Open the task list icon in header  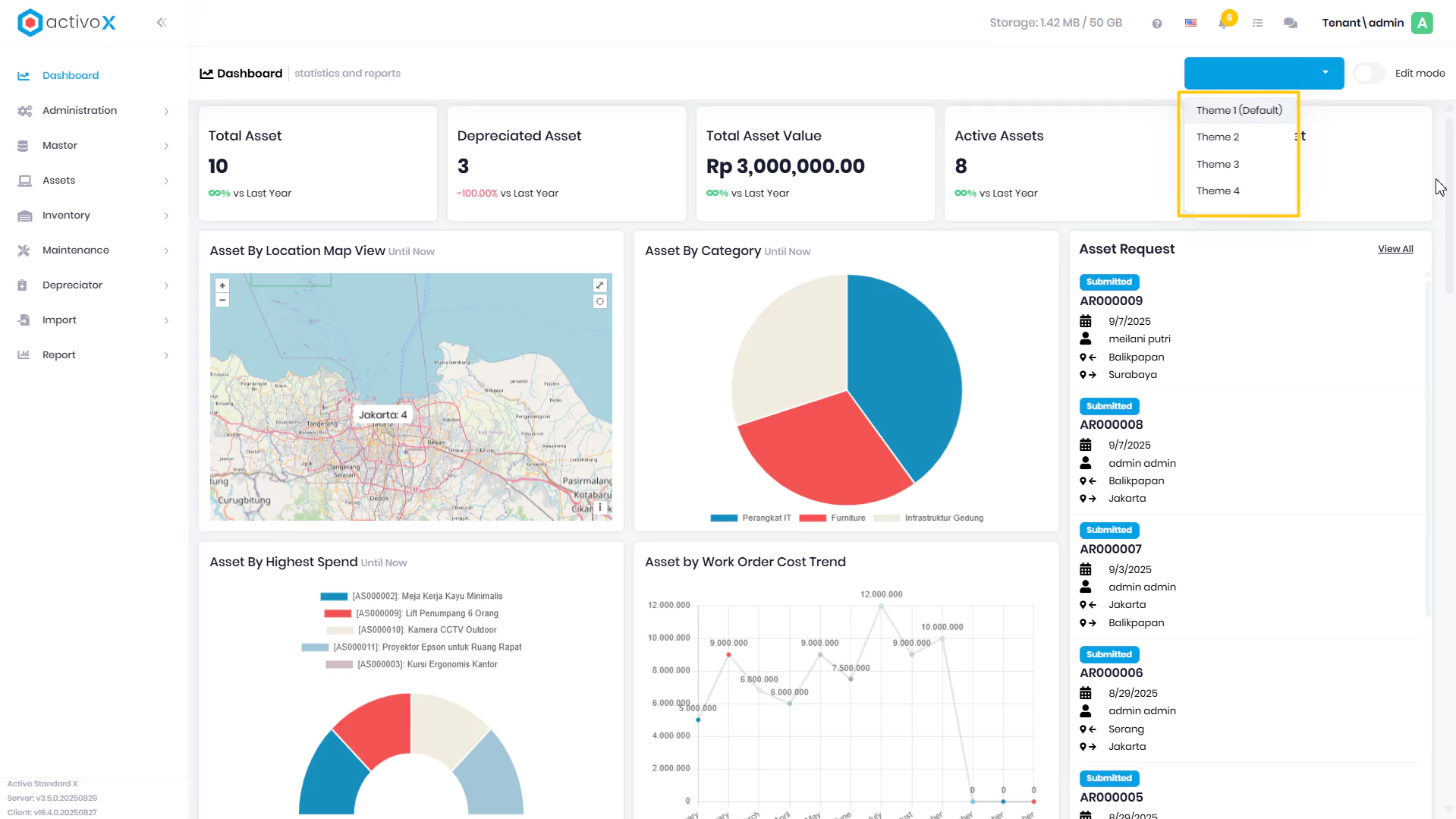click(1258, 24)
